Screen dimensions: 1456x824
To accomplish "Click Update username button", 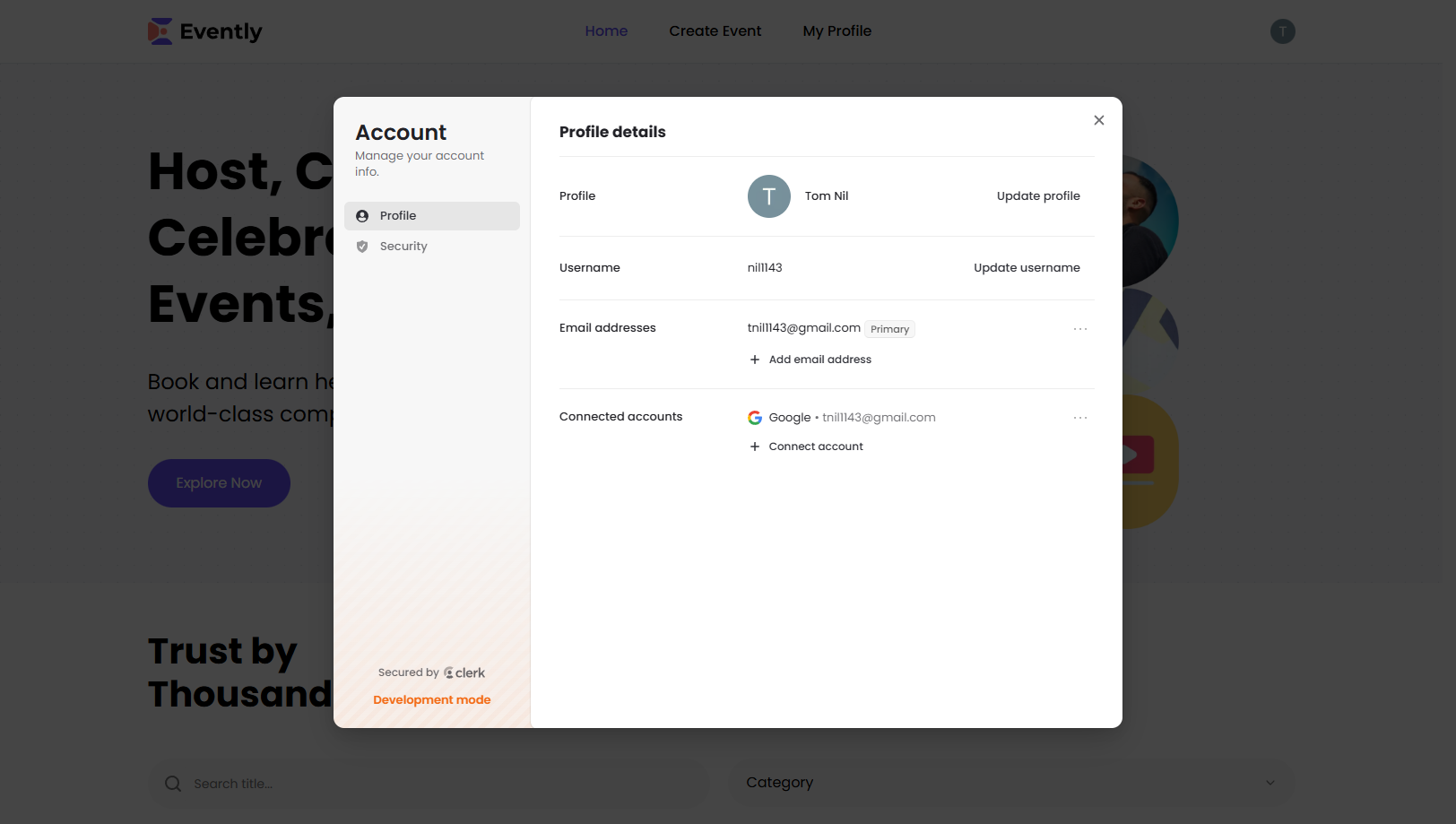I will point(1027,268).
